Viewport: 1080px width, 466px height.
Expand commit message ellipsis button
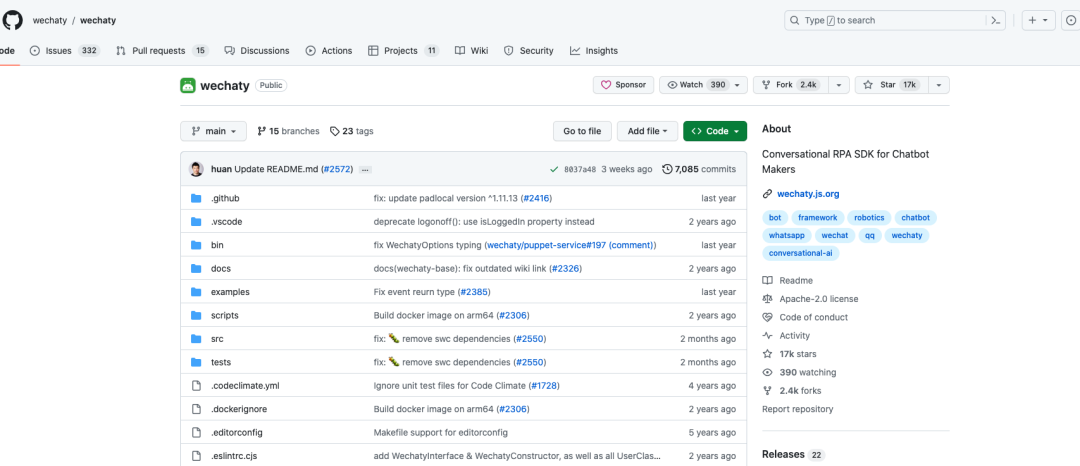click(366, 169)
